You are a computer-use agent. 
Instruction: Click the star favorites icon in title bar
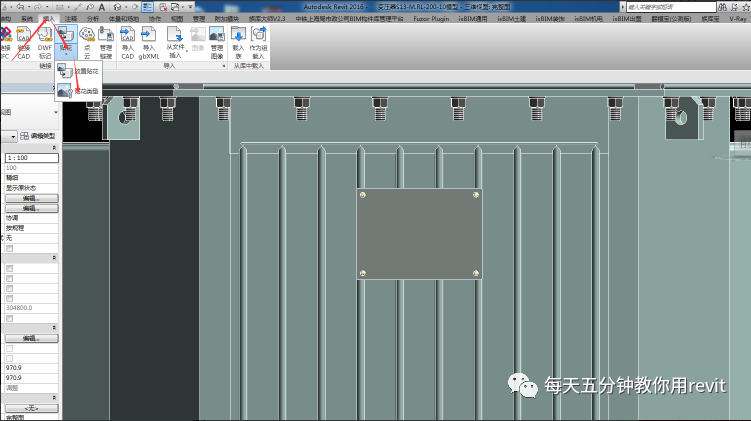click(x=745, y=7)
